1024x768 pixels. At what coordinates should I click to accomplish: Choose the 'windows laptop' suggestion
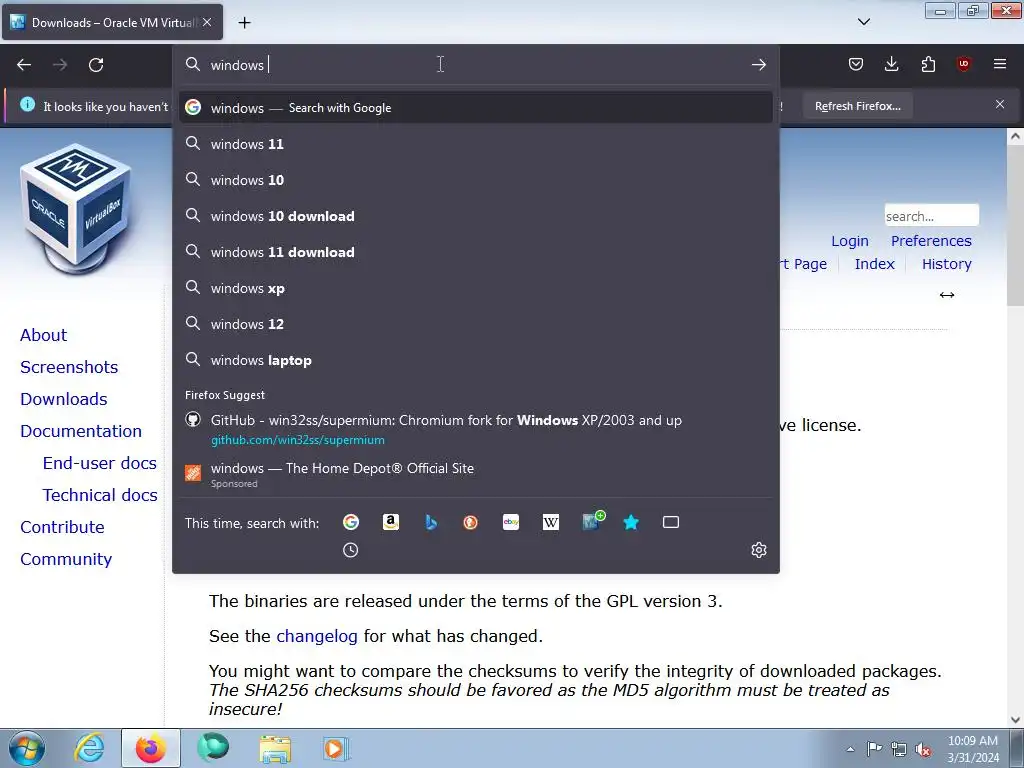pyautogui.click(x=475, y=360)
